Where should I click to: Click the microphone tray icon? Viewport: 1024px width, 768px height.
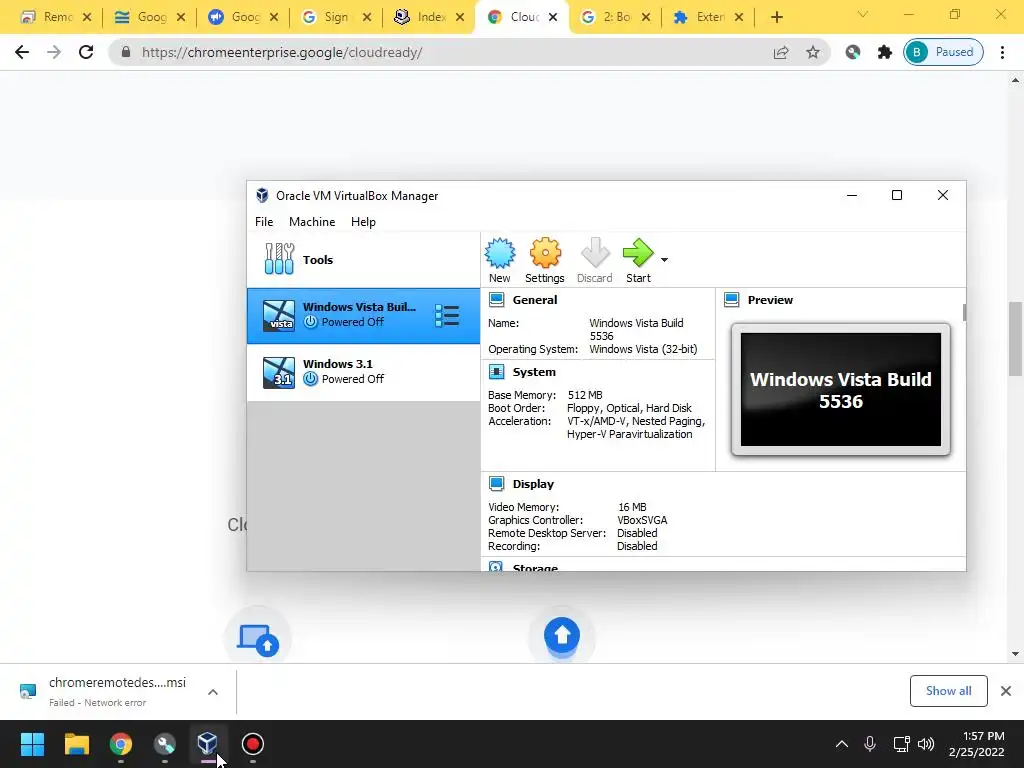click(x=870, y=744)
